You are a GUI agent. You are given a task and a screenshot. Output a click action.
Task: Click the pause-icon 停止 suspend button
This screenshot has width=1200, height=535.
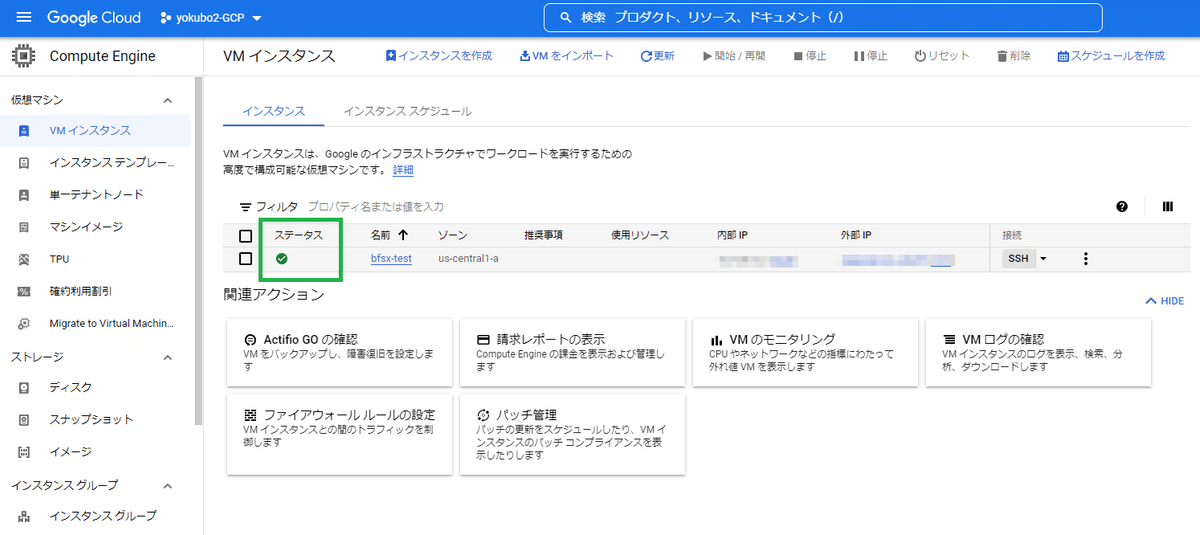tap(870, 56)
